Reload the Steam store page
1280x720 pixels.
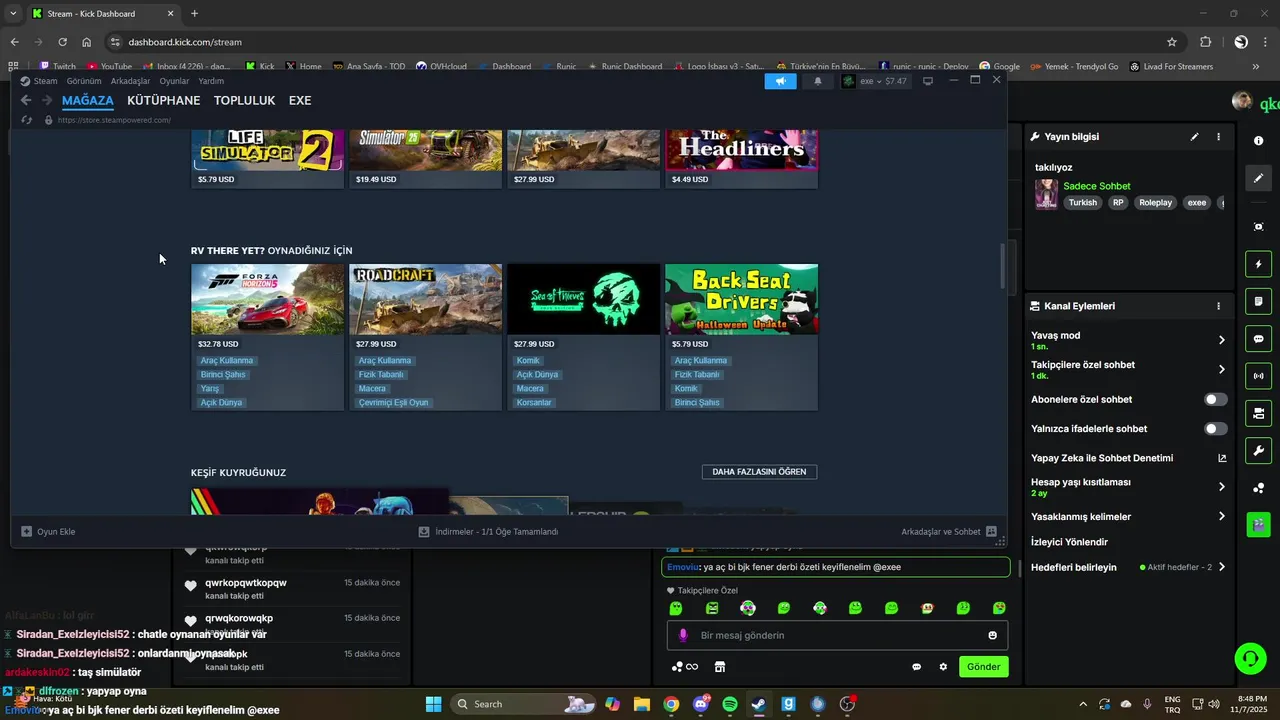coord(27,120)
